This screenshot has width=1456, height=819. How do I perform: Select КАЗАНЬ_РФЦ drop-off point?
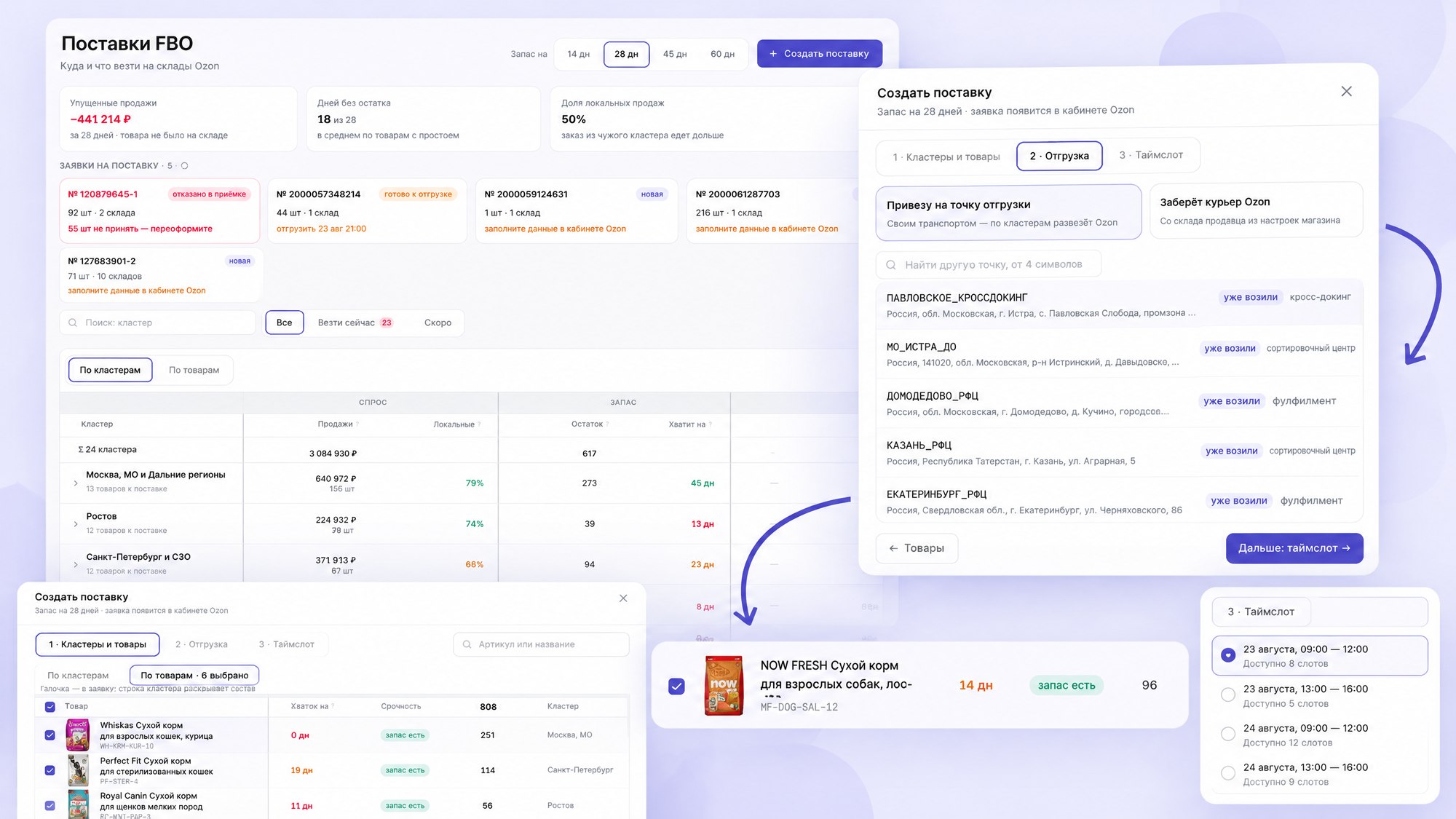(1119, 452)
